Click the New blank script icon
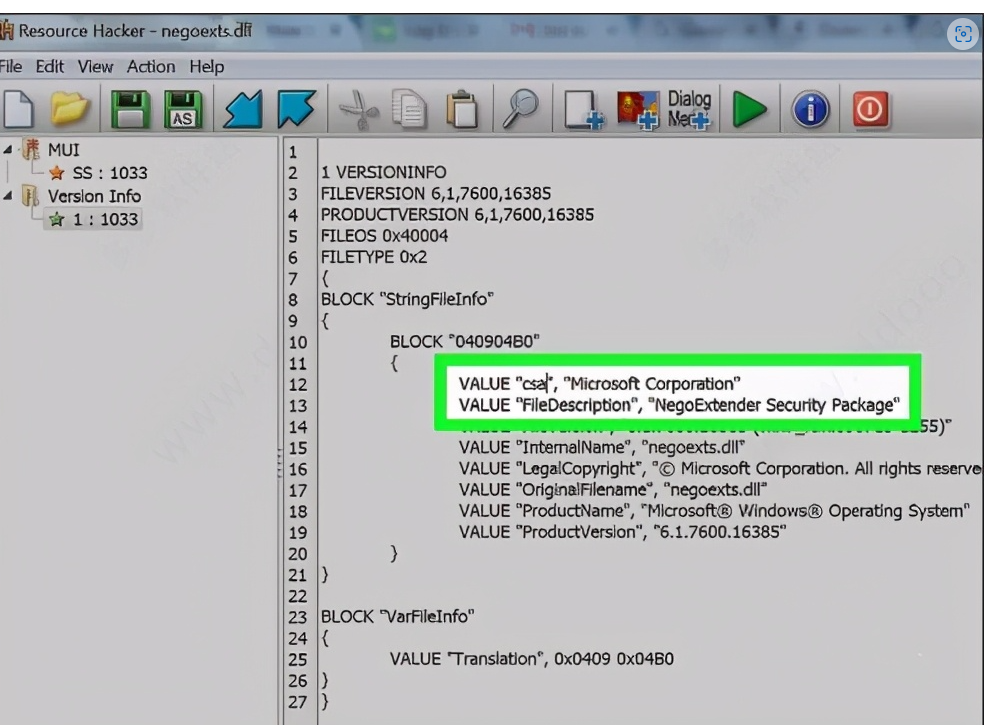This screenshot has width=991, height=725. [x=22, y=110]
